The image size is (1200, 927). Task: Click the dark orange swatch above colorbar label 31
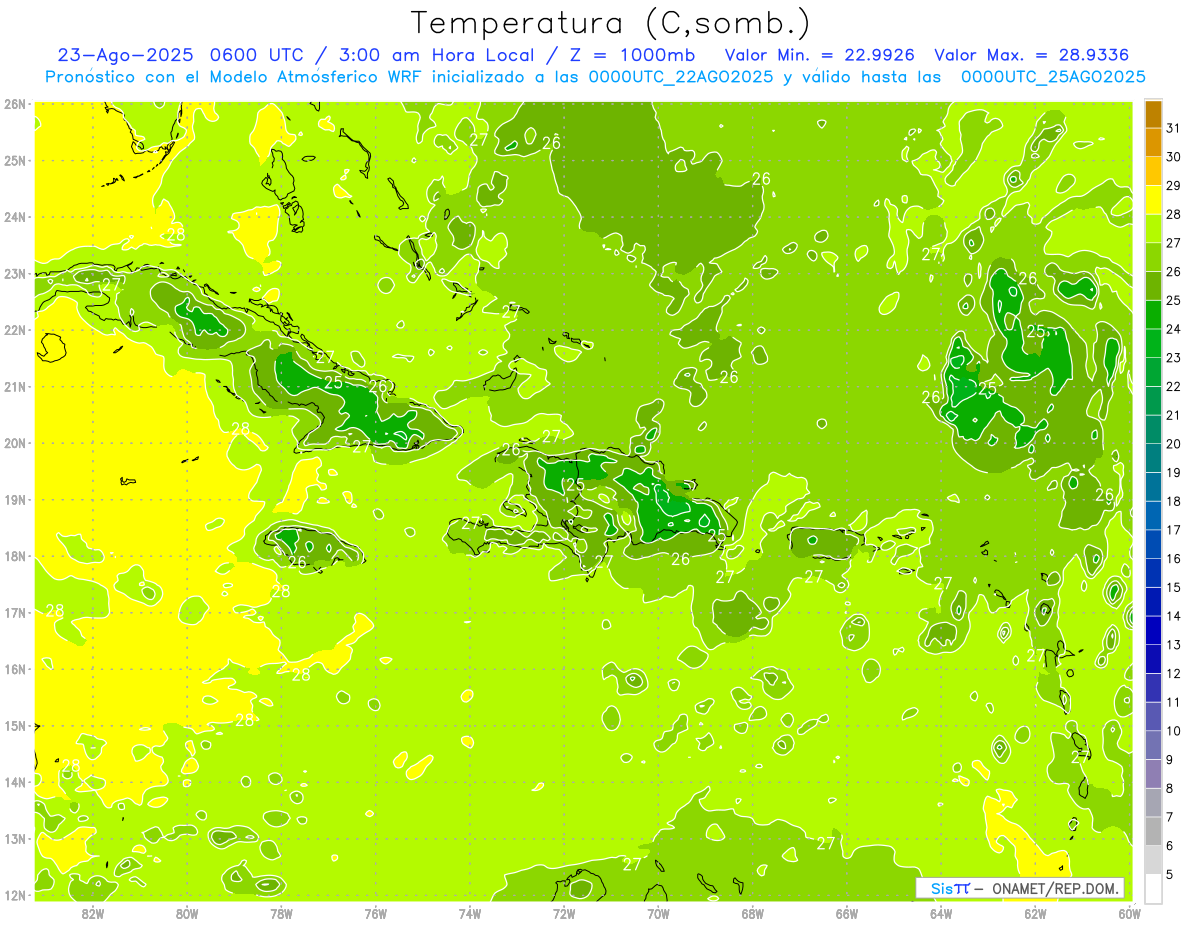(1153, 114)
